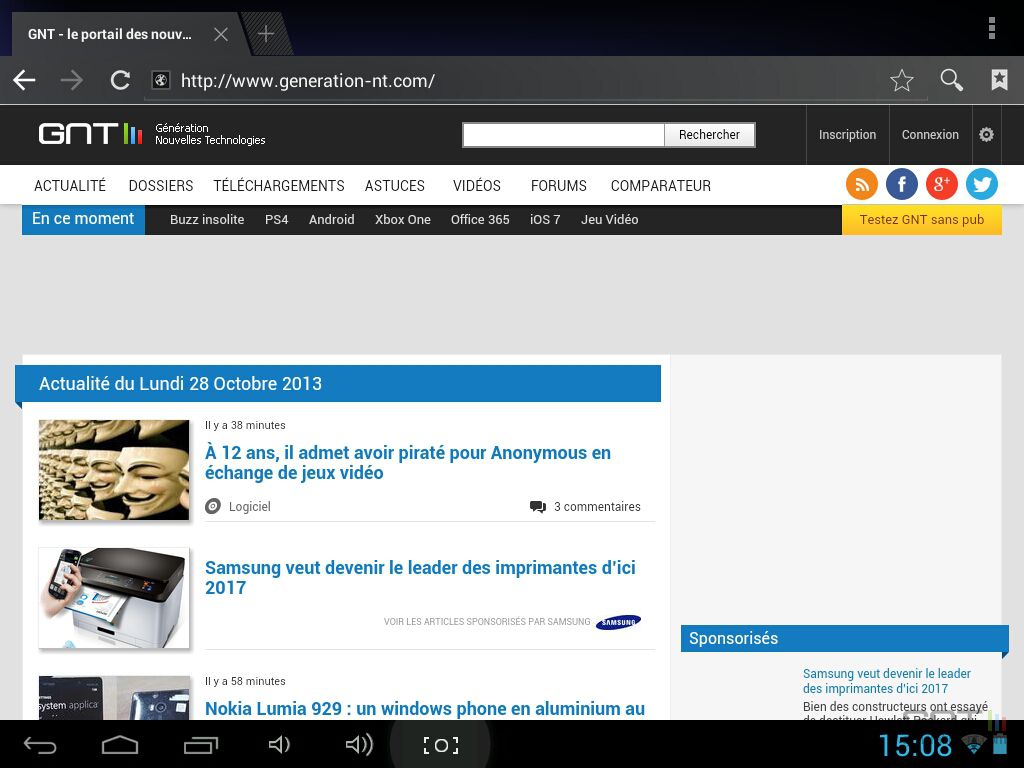This screenshot has width=1024, height=768.
Task: Tap the volume down icon
Action: (279, 744)
